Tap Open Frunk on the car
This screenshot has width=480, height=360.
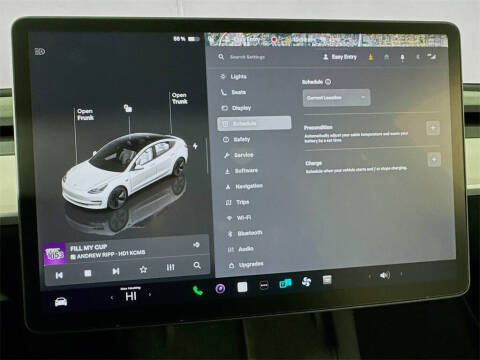85,114
